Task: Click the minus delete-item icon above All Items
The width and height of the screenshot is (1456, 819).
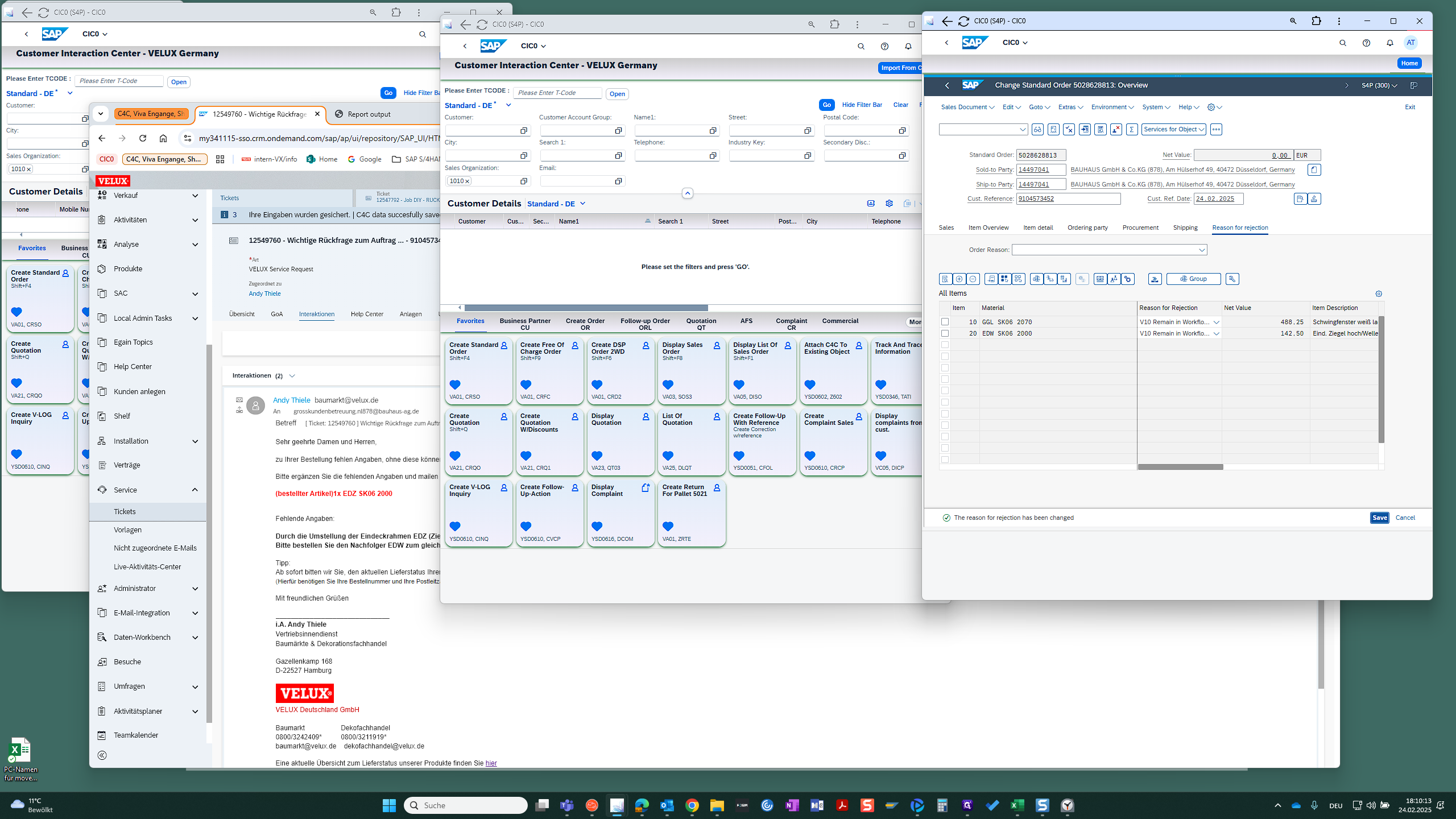Action: (973, 279)
